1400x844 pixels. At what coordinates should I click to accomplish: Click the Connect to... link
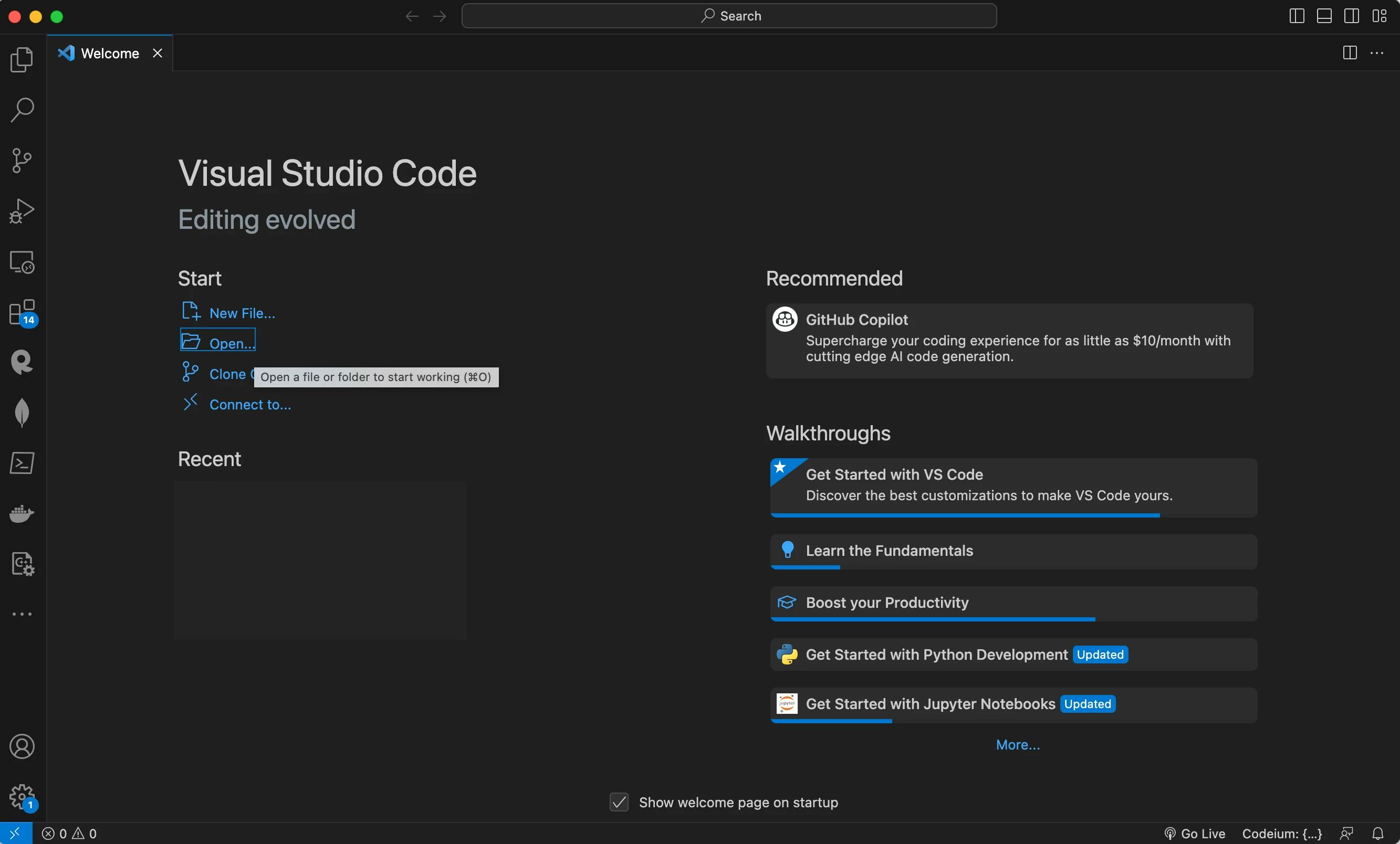250,404
